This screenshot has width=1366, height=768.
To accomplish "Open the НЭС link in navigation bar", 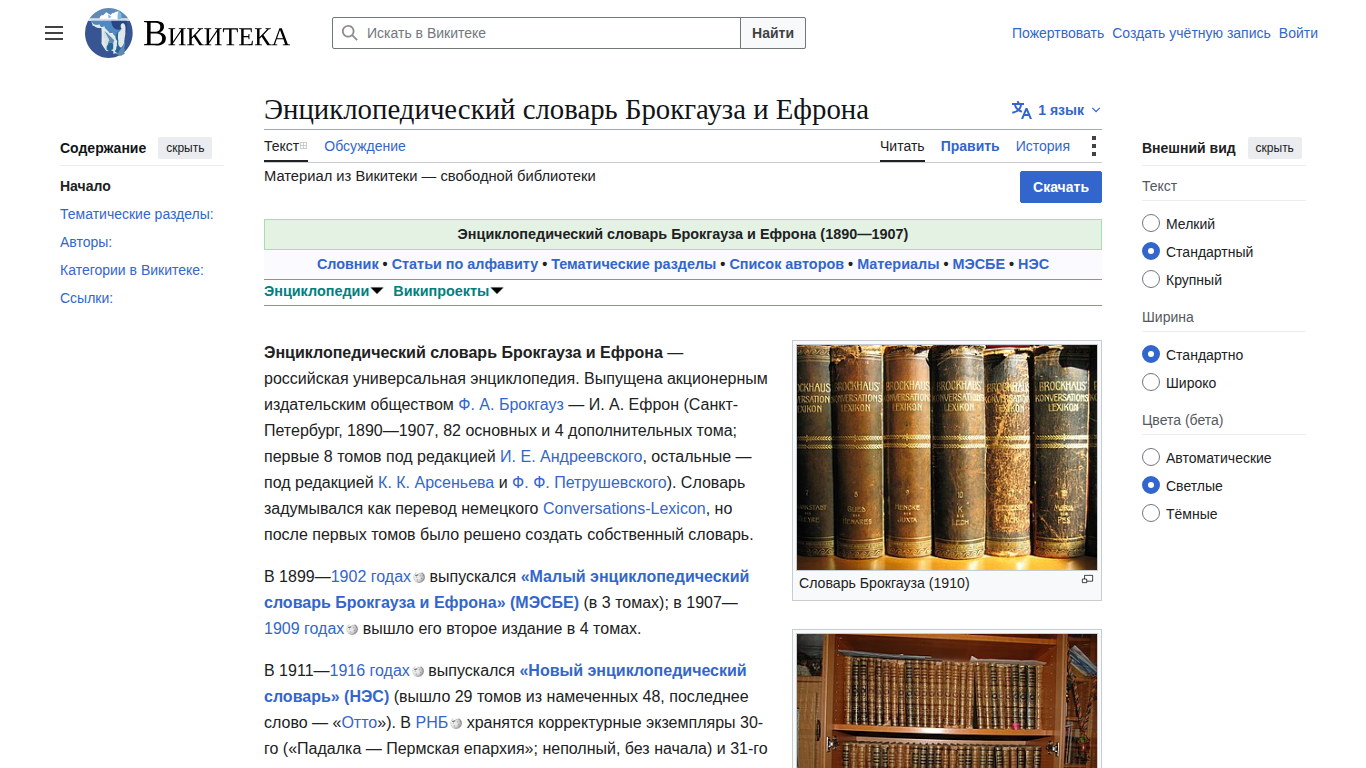I will click(1034, 264).
